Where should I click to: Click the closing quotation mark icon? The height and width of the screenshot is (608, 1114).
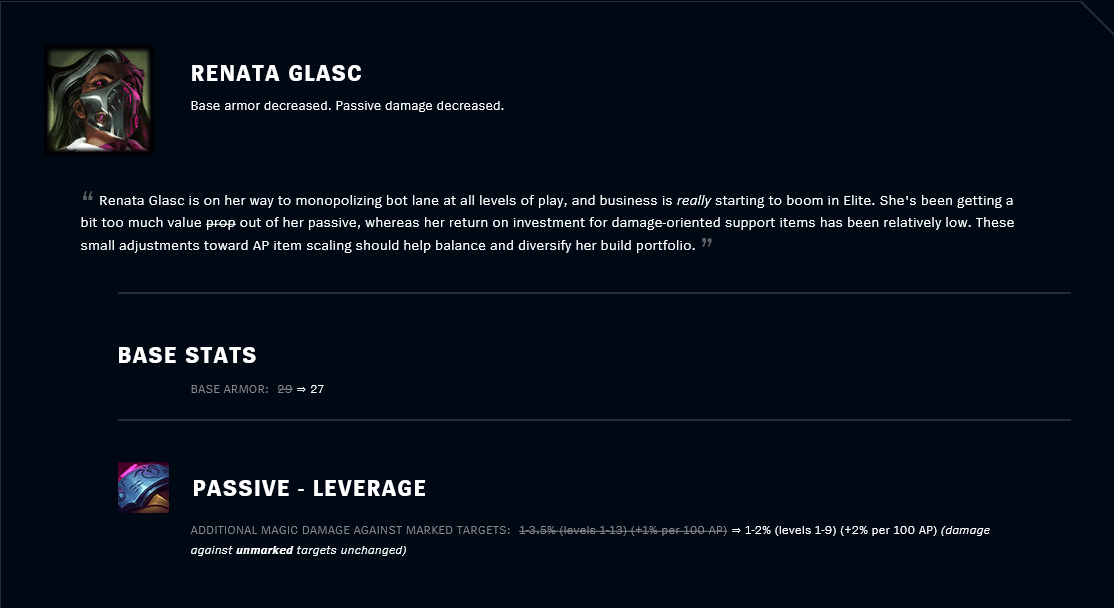point(707,243)
